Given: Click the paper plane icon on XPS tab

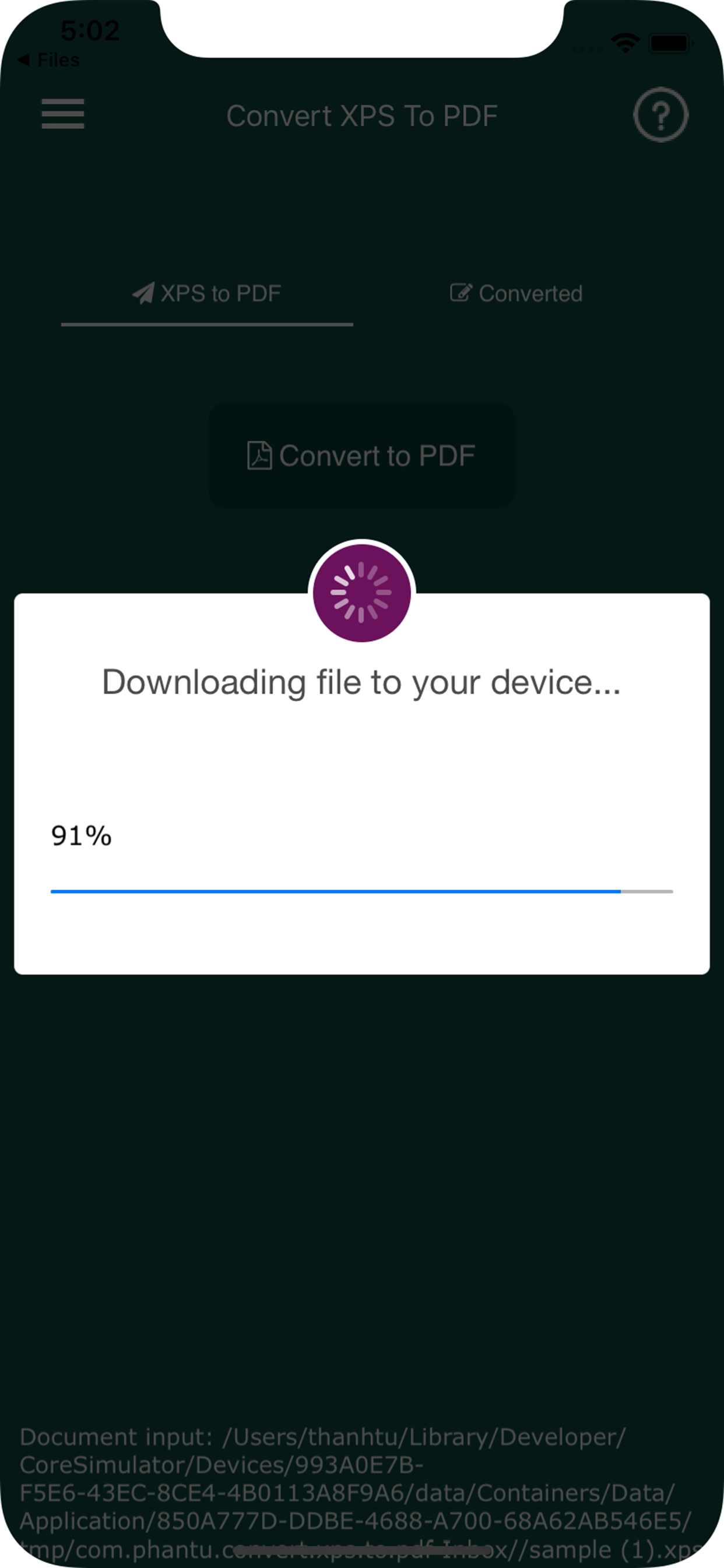Looking at the screenshot, I should [x=143, y=293].
